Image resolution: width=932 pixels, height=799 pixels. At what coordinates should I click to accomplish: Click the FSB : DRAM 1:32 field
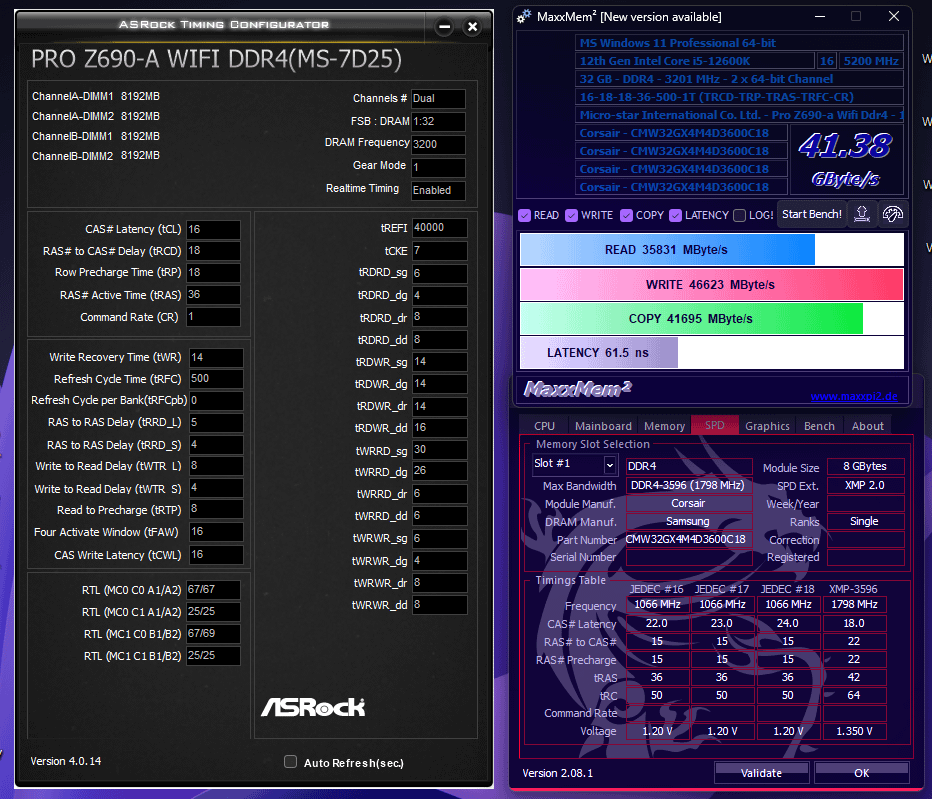pos(438,121)
